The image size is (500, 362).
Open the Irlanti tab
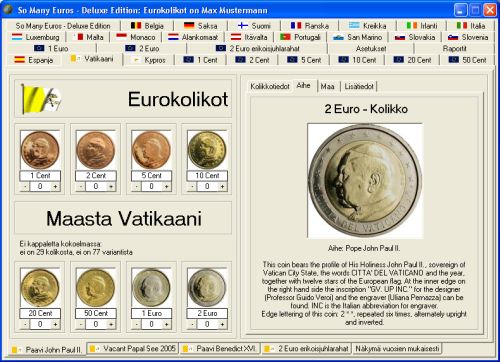422,26
